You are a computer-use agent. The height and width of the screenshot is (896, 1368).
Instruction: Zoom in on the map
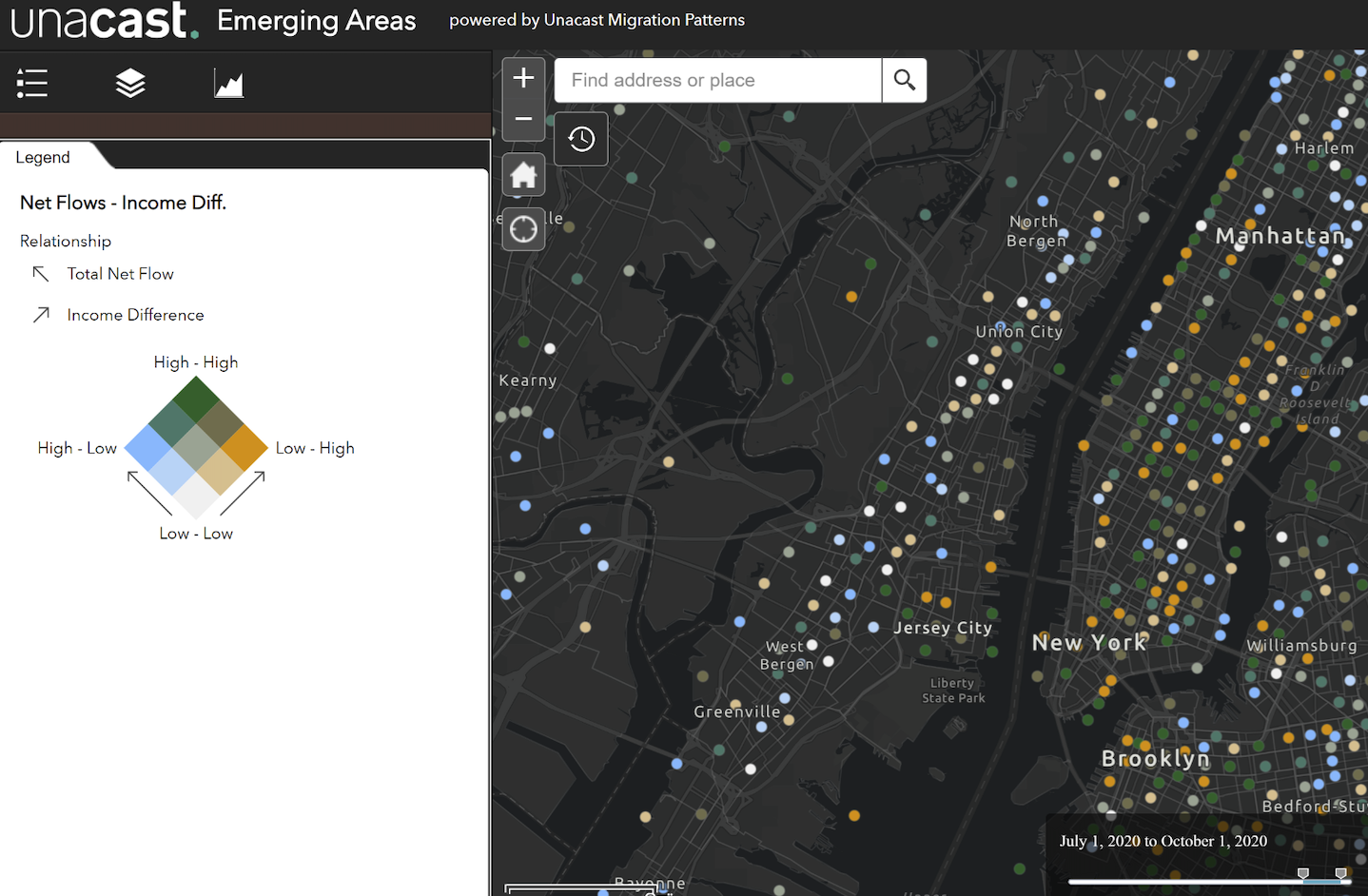pos(523,78)
